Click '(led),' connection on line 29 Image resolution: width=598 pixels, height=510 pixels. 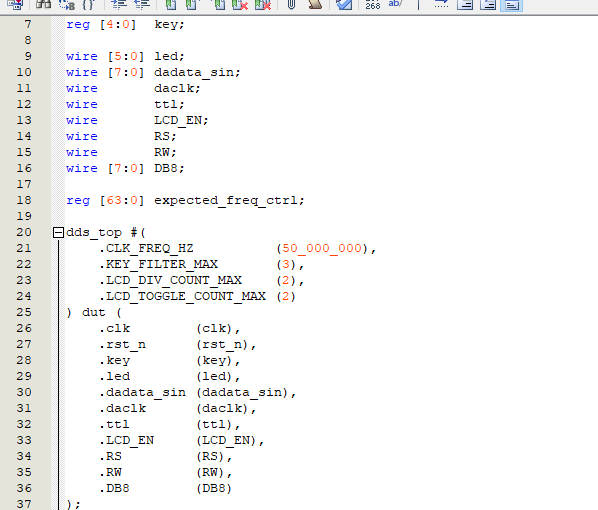[x=218, y=377]
